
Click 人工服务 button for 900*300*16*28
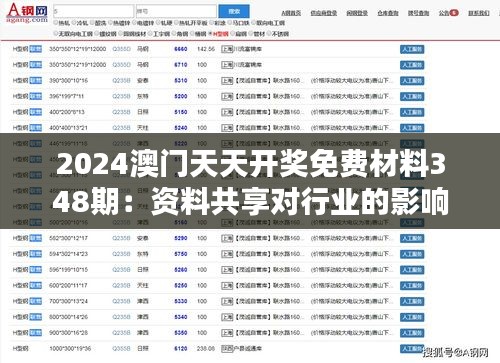(412, 333)
